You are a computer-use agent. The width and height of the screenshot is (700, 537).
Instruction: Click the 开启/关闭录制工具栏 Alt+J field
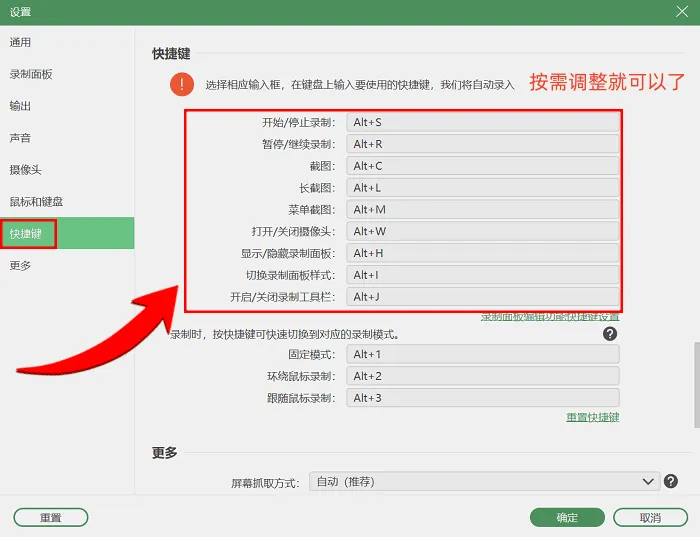click(483, 297)
